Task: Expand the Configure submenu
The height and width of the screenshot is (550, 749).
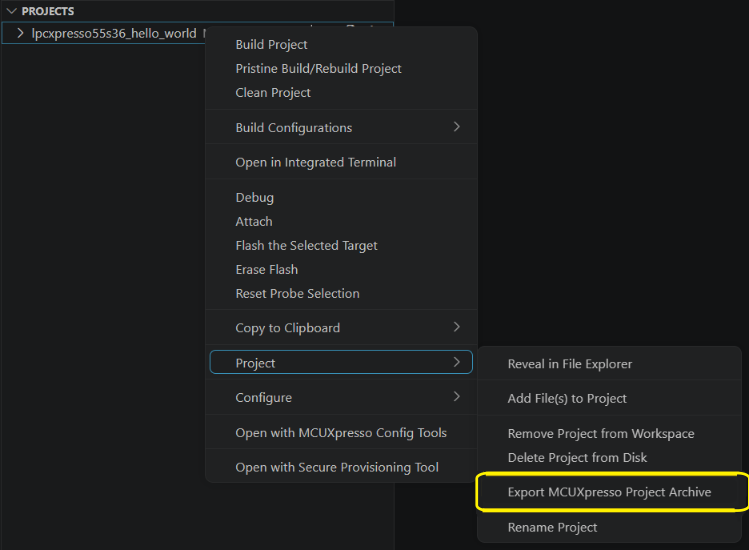Action: (341, 397)
